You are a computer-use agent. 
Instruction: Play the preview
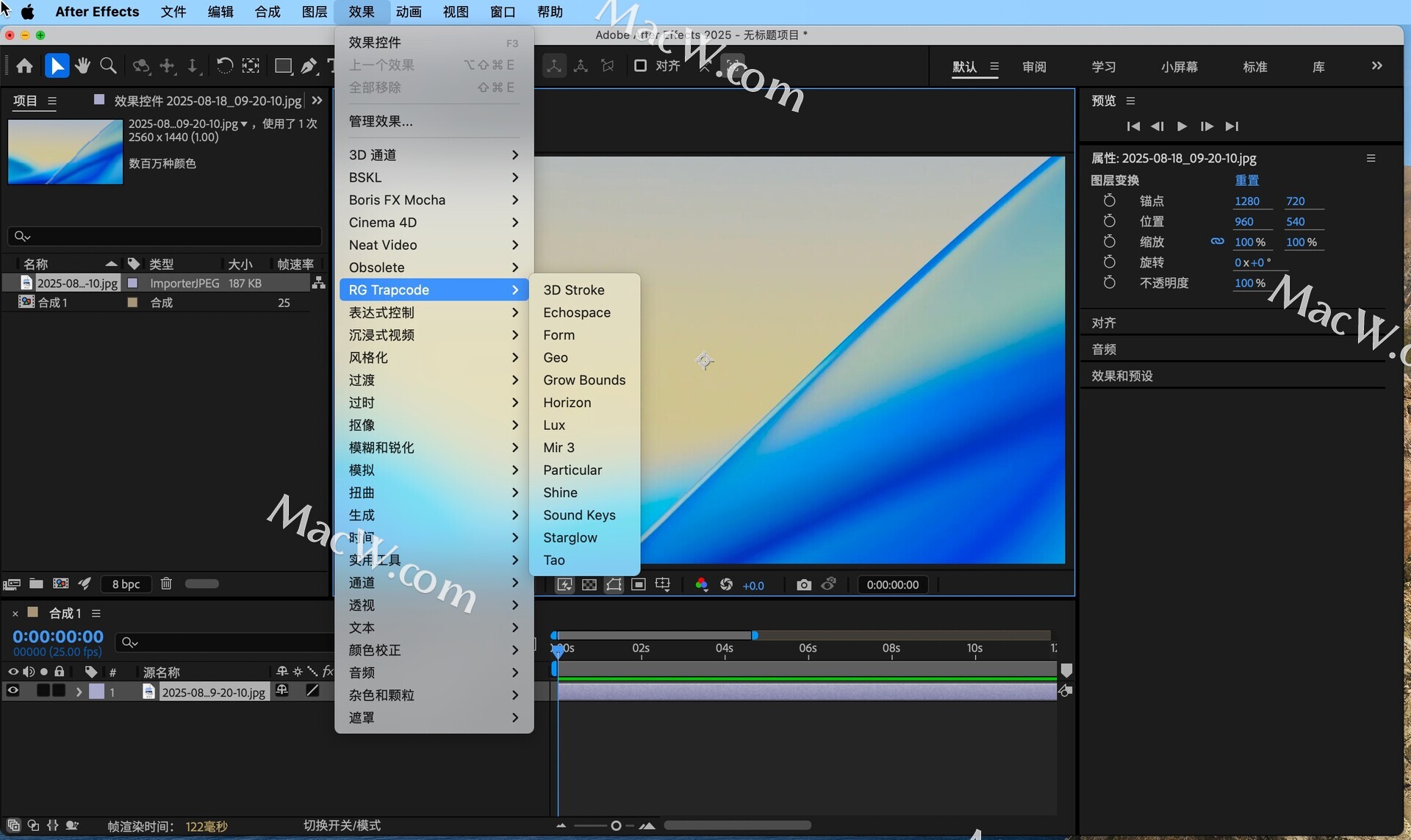[1182, 126]
